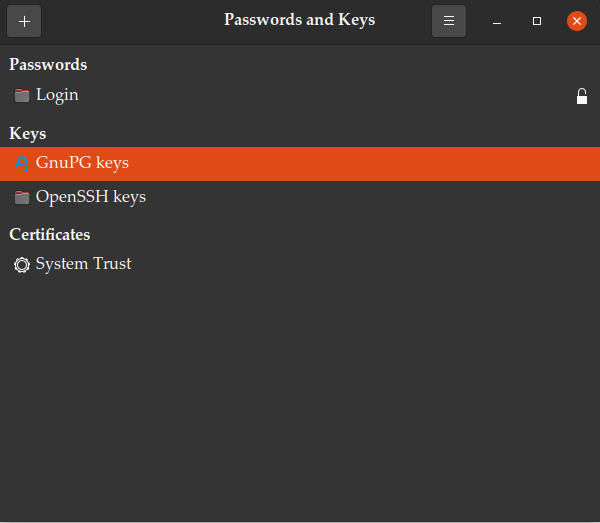
Task: Click the plus button to add item
Action: [24, 21]
